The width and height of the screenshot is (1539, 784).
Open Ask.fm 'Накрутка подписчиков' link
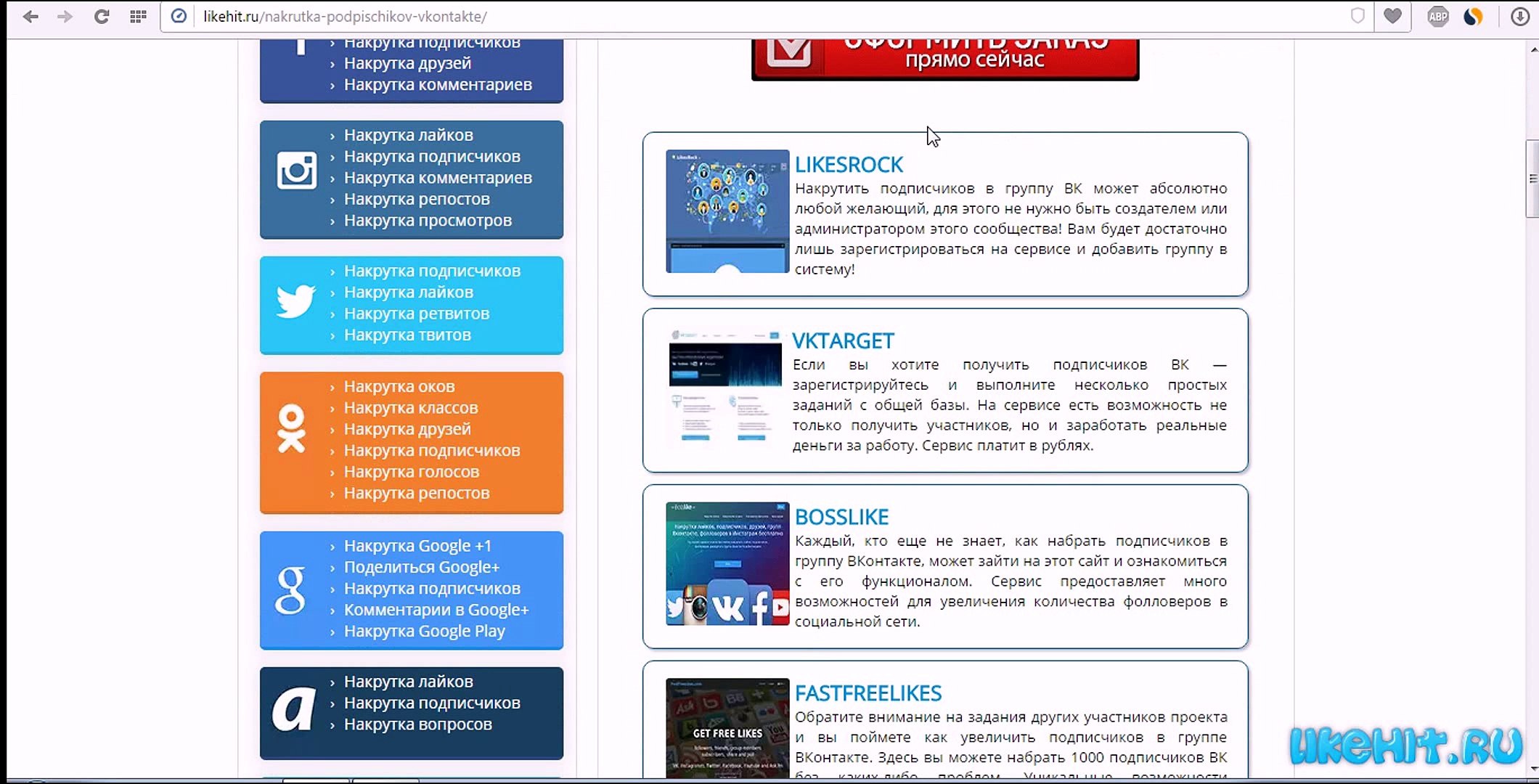[432, 703]
